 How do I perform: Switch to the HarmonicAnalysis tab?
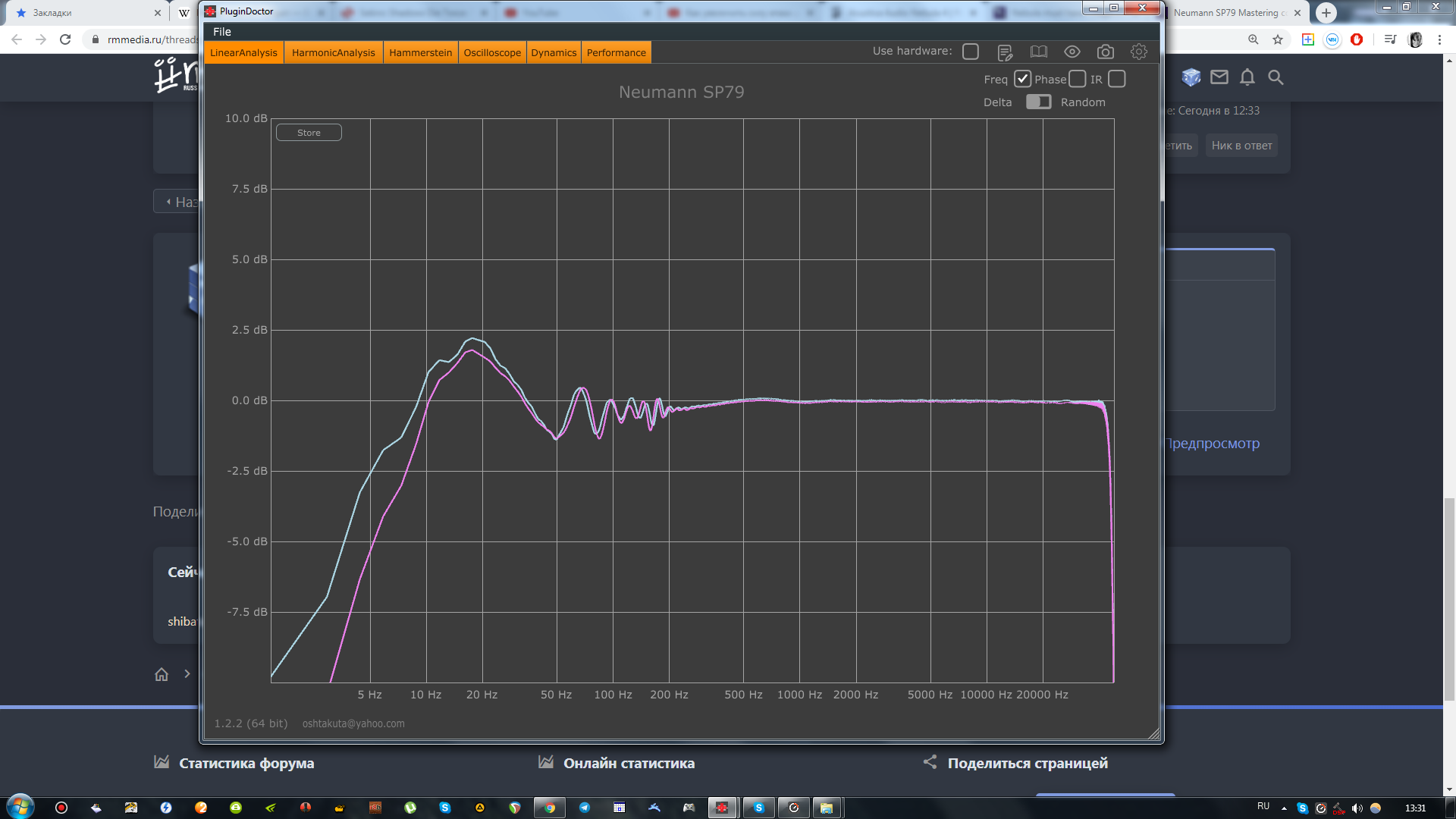point(334,53)
